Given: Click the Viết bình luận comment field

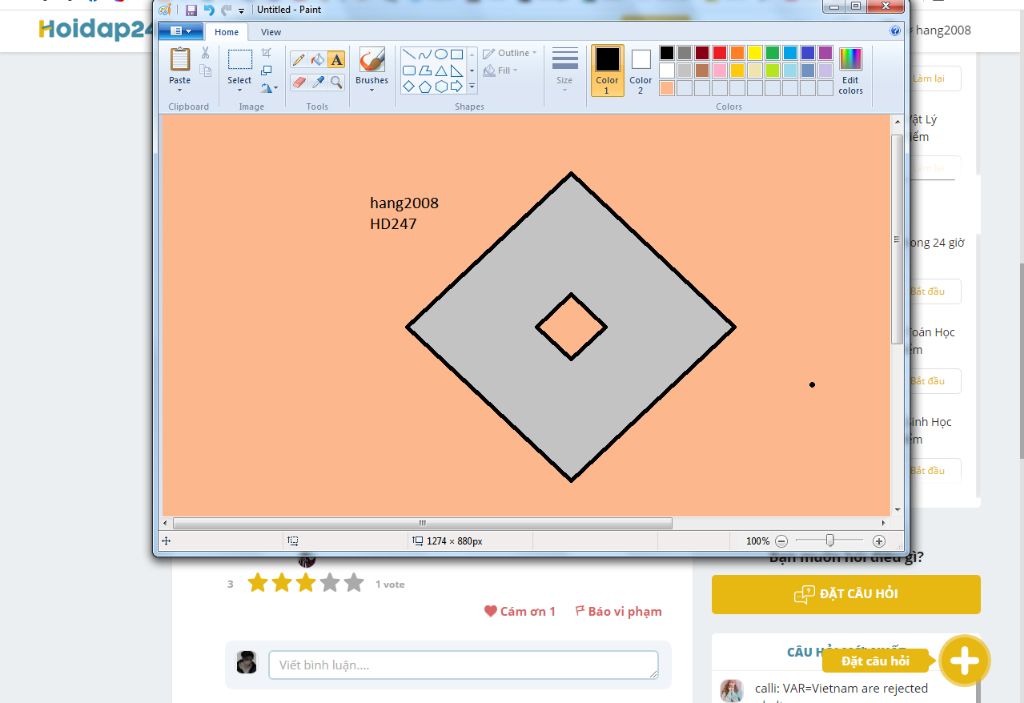Looking at the screenshot, I should pos(463,665).
